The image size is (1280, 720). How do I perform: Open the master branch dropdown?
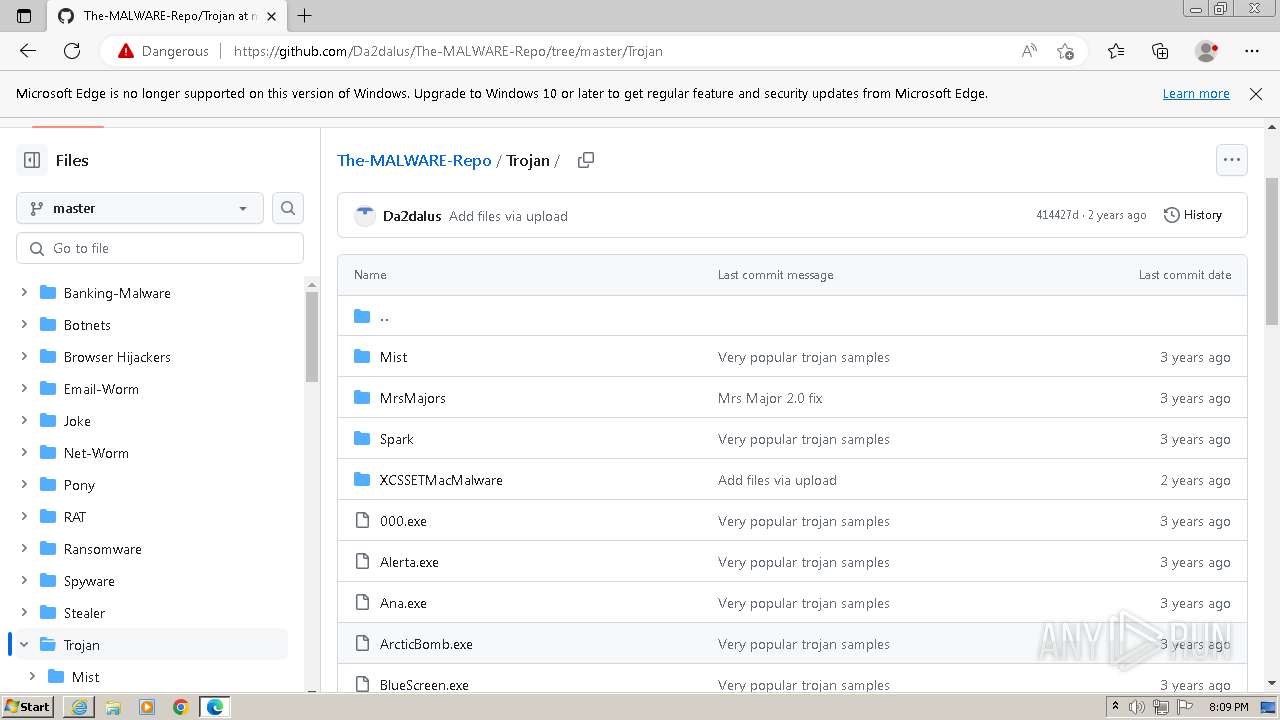[x=140, y=208]
